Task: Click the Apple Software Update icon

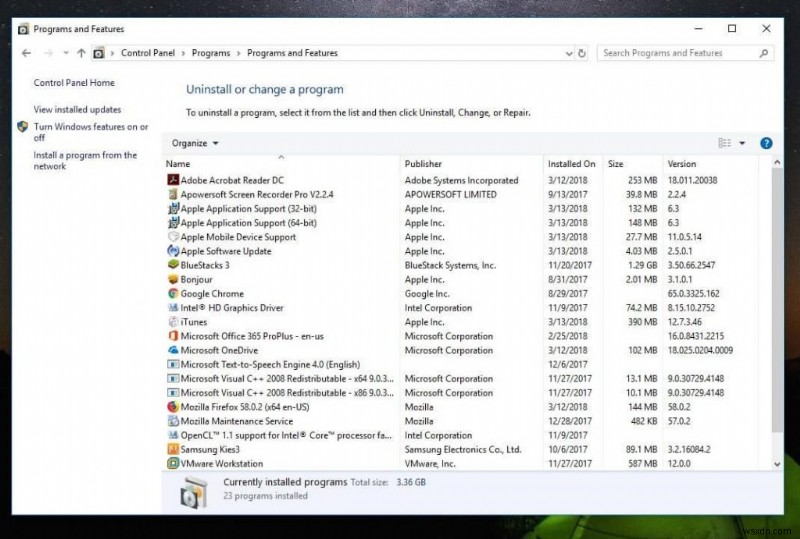Action: pos(173,251)
